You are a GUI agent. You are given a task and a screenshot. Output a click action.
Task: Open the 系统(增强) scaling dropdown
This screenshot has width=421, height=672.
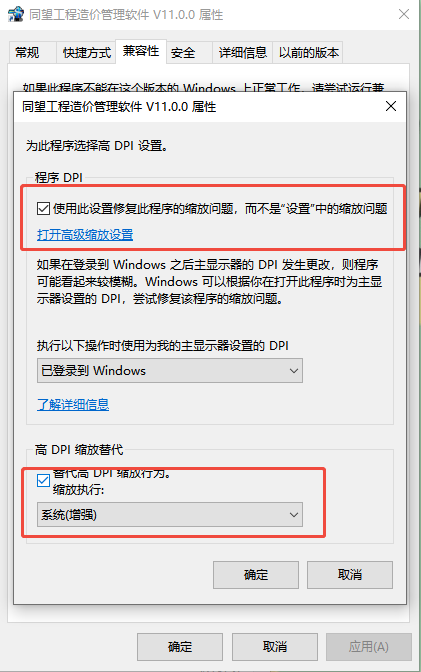tap(170, 515)
